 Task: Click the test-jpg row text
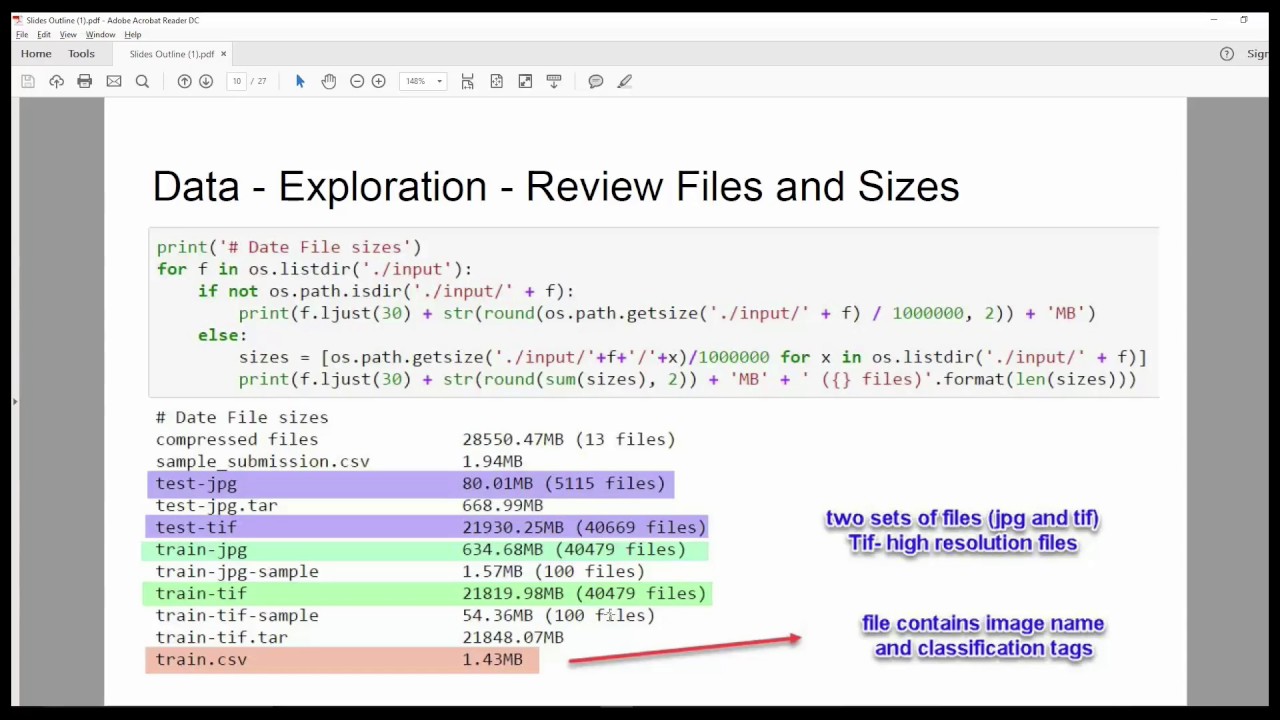click(196, 484)
